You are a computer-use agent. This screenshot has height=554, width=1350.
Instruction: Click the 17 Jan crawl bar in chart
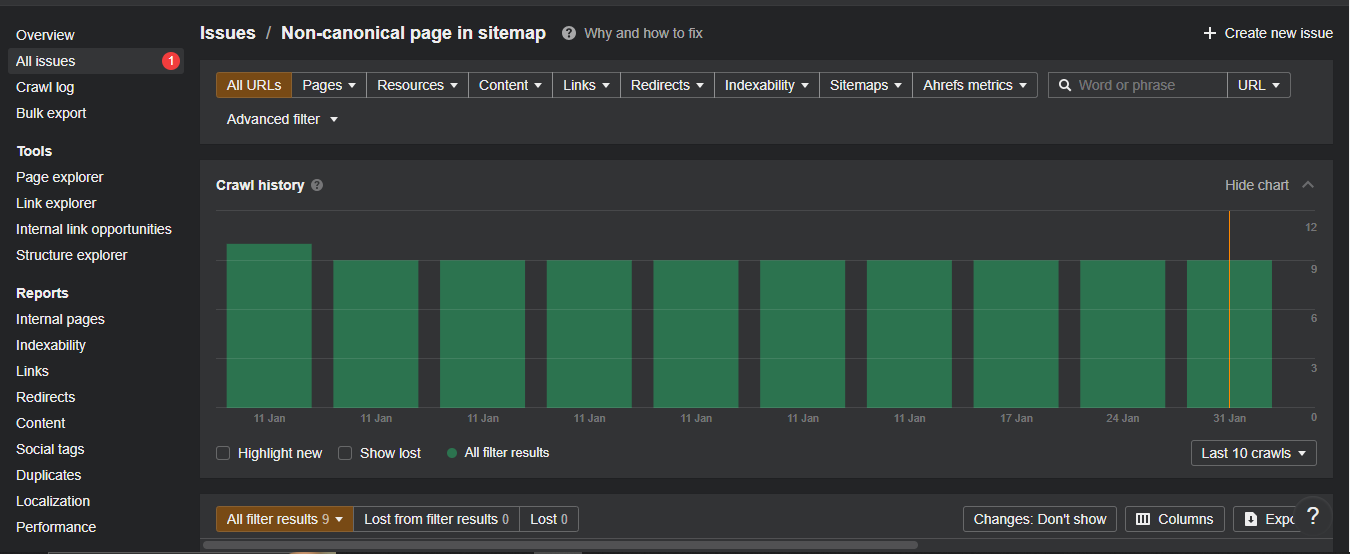point(1016,334)
